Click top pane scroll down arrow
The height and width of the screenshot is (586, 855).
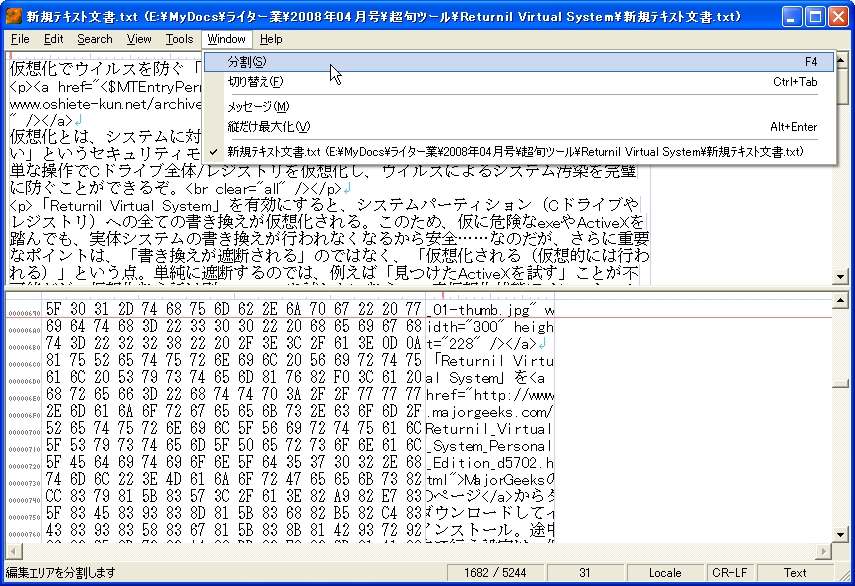coord(840,277)
